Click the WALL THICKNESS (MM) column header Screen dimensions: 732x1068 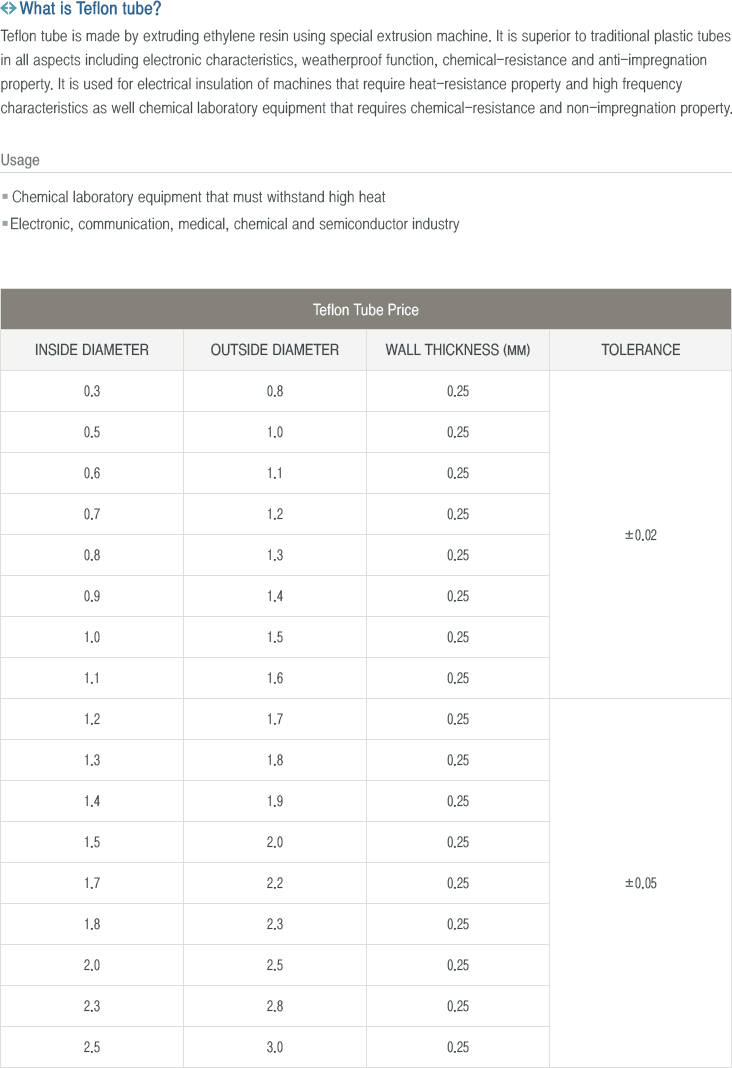458,350
